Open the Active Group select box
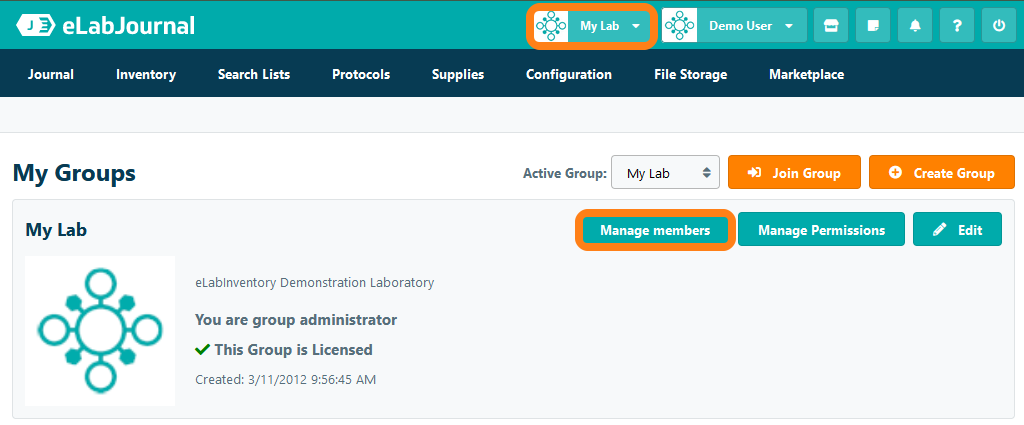1024x425 pixels. click(664, 173)
